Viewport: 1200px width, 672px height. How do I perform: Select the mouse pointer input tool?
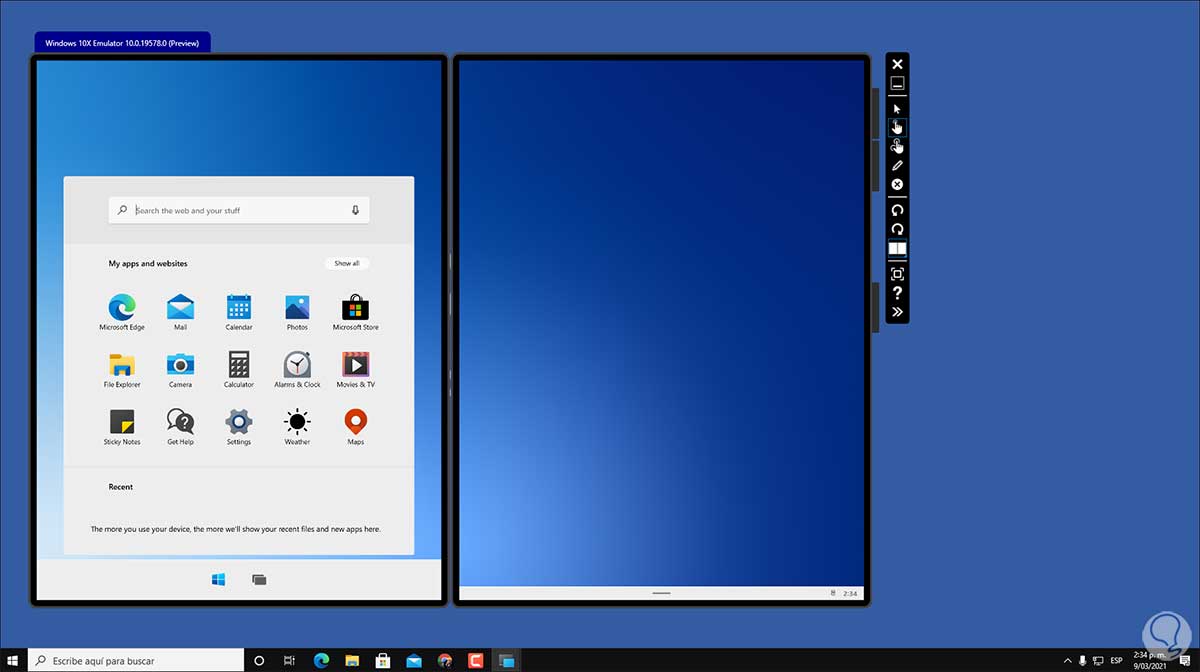pos(897,108)
